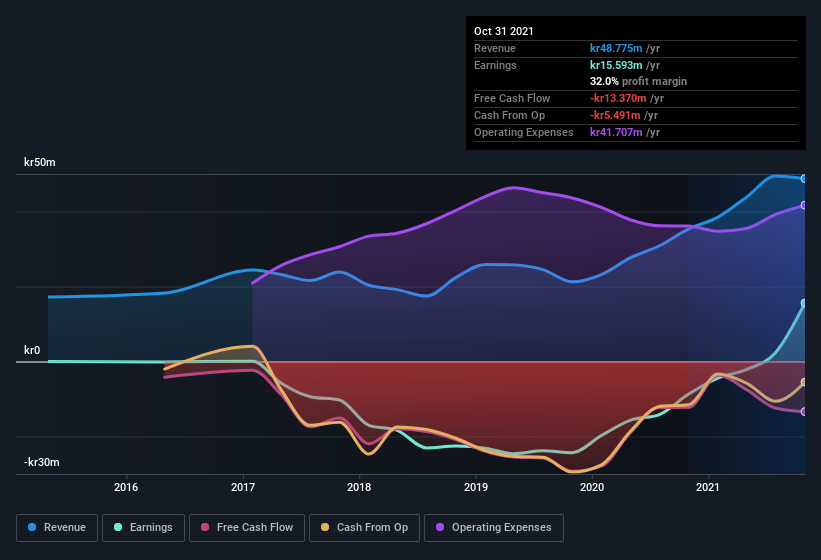
Task: Toggle the Free Cash Flow legend button
Action: [x=247, y=528]
